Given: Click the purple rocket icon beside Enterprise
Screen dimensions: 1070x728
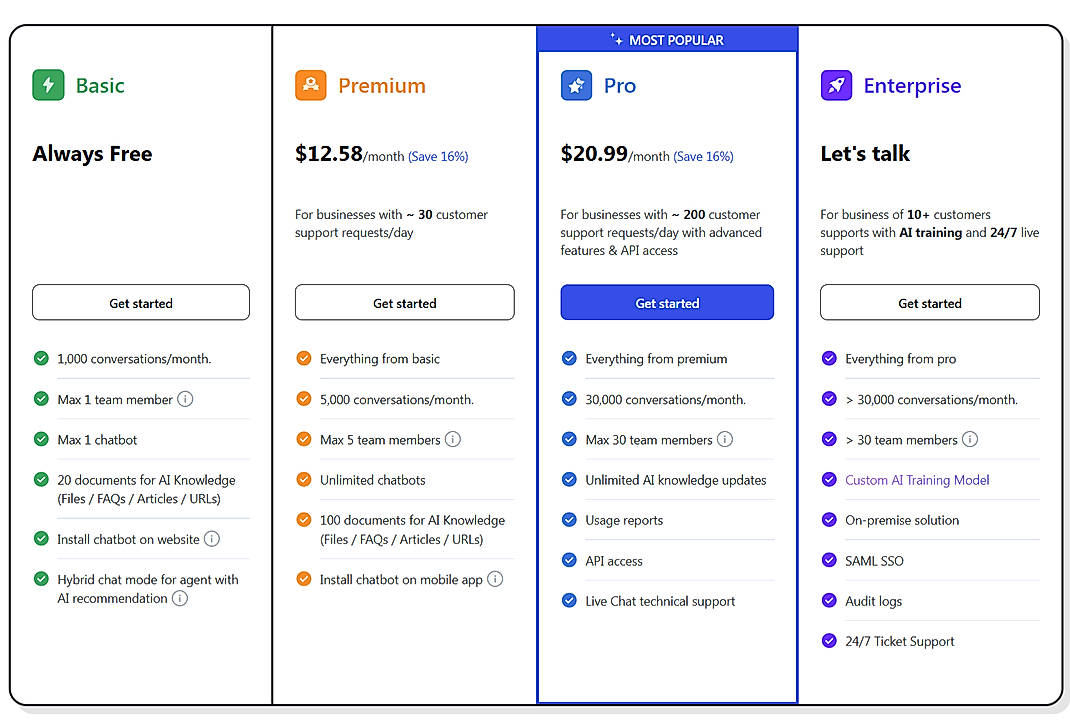Looking at the screenshot, I should point(836,86).
